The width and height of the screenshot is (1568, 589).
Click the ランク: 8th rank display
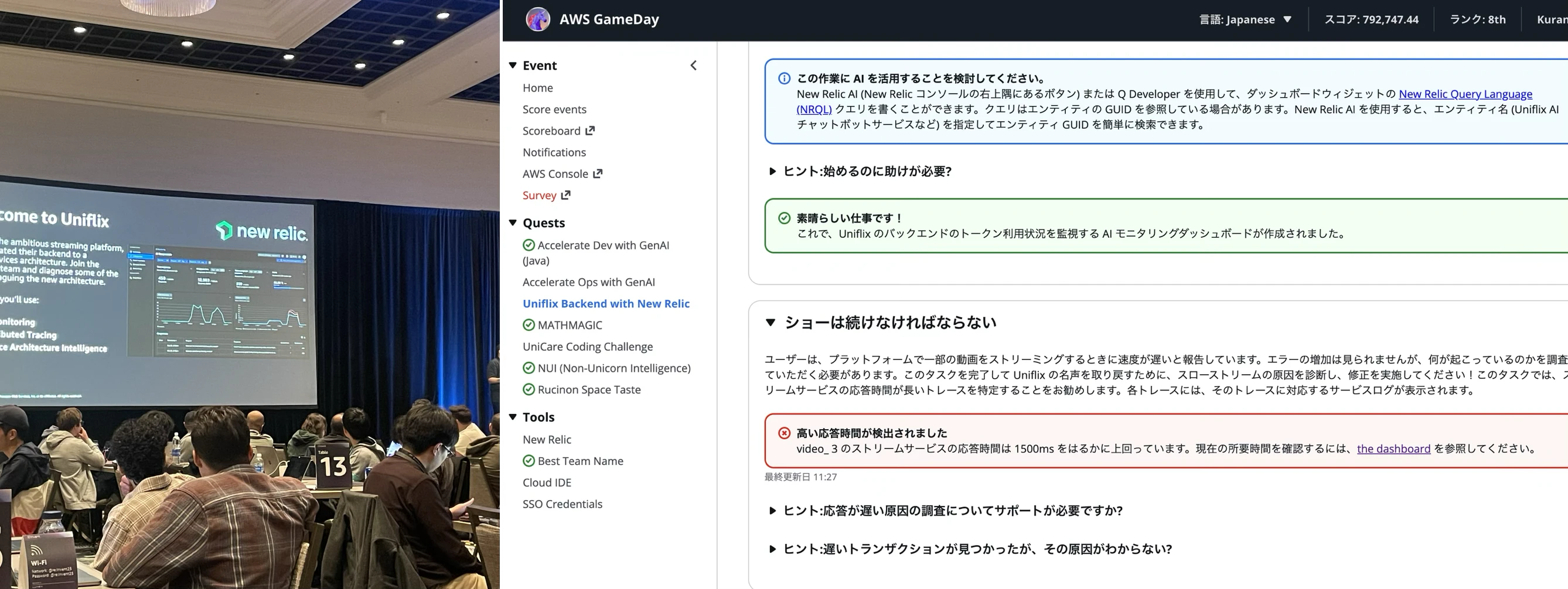tap(1477, 19)
